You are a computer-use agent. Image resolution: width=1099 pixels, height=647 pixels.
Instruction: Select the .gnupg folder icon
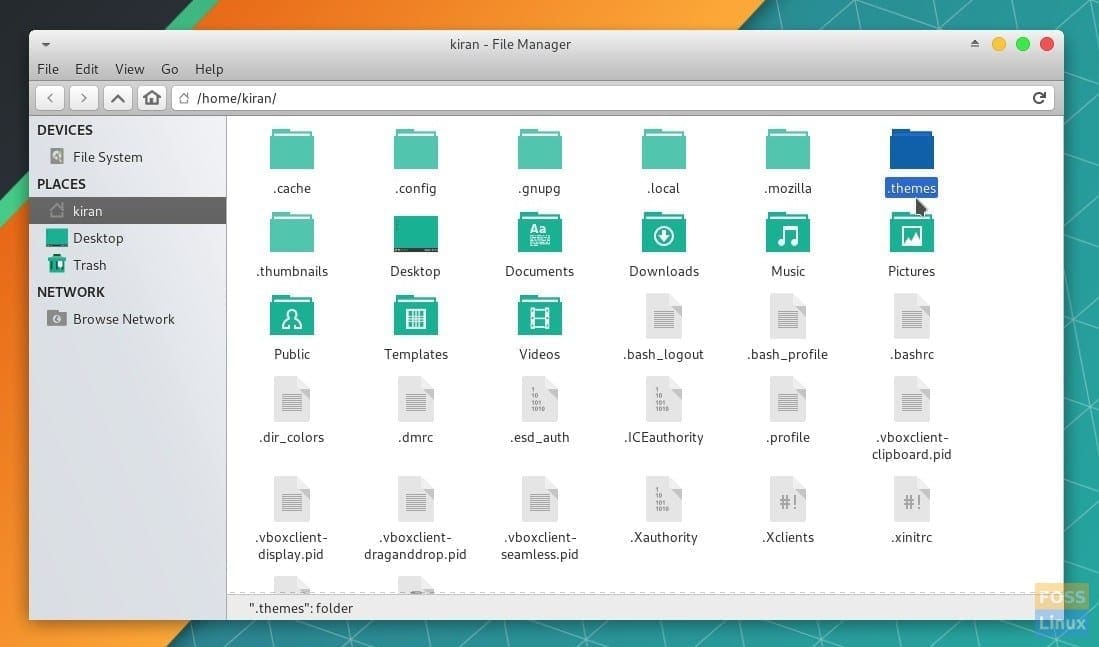coord(540,149)
